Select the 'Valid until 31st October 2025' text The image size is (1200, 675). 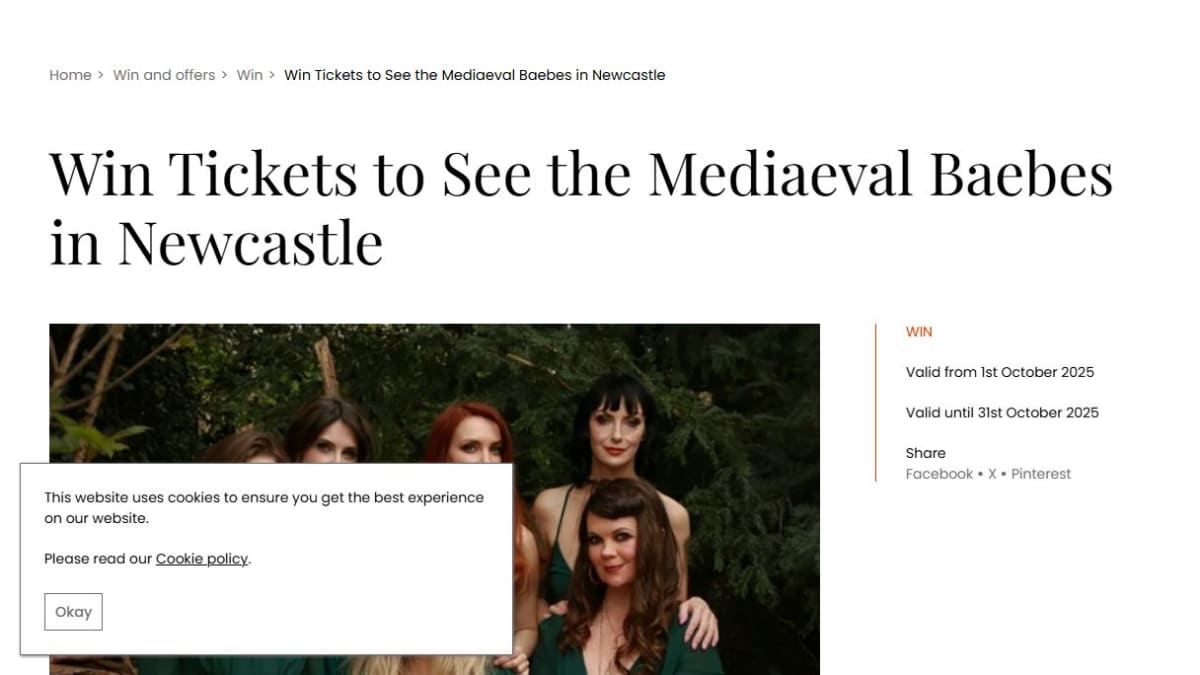[1002, 413]
